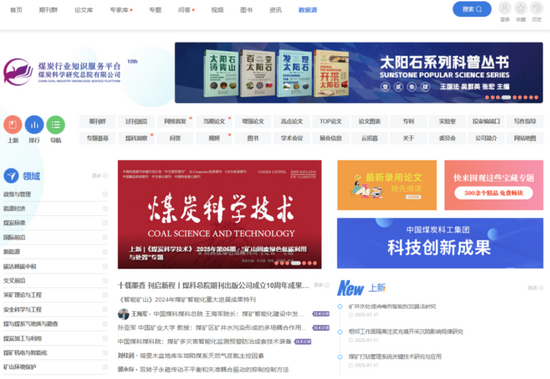550x379 pixels.
Task: Select active dot in sunstone banner carousel
Action: (506, 98)
